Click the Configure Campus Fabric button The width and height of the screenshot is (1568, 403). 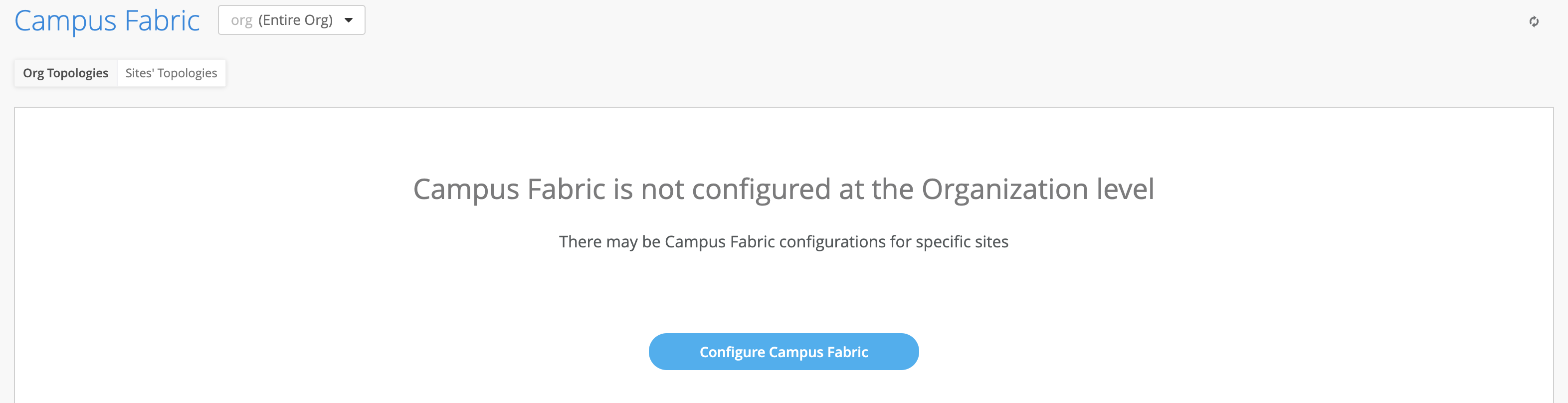(784, 352)
